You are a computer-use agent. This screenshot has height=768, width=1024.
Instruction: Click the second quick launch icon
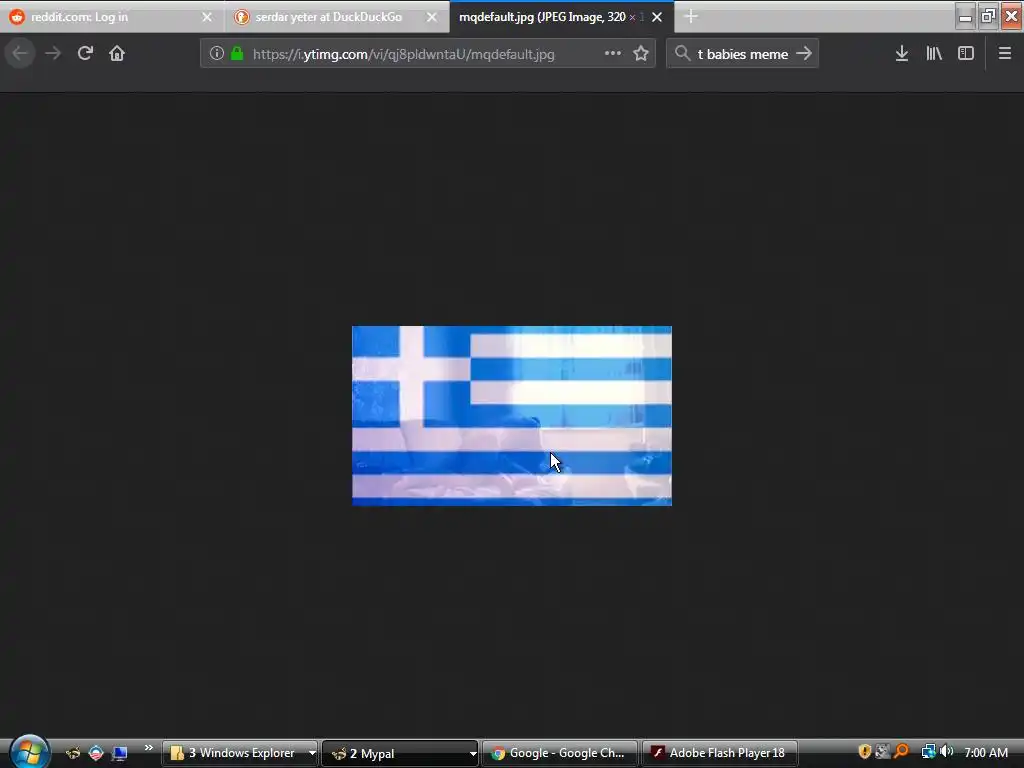pos(96,753)
